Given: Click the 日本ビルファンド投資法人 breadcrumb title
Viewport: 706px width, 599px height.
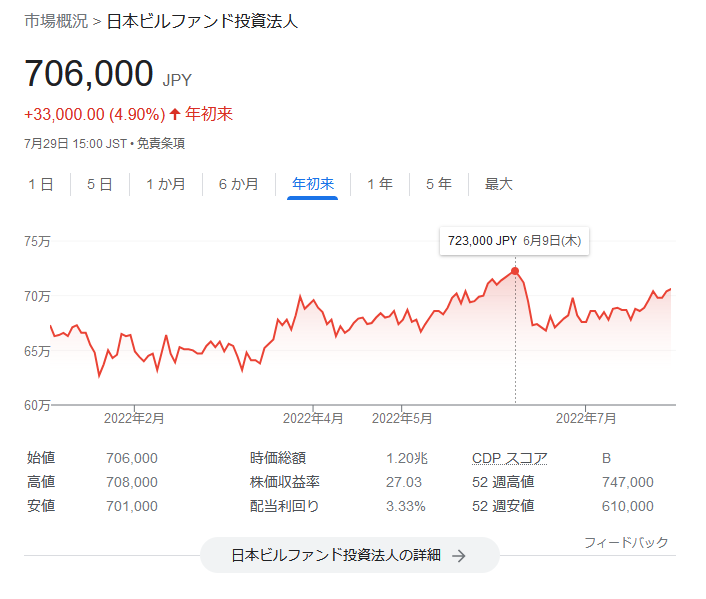Looking at the screenshot, I should click(x=202, y=22).
